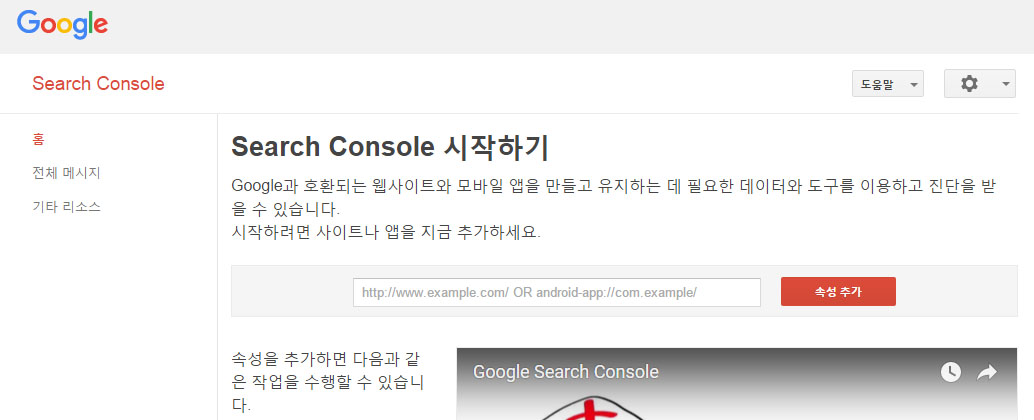The width and height of the screenshot is (1034, 420).
Task: Select 홈 in the left sidebar
Action: click(x=39, y=139)
